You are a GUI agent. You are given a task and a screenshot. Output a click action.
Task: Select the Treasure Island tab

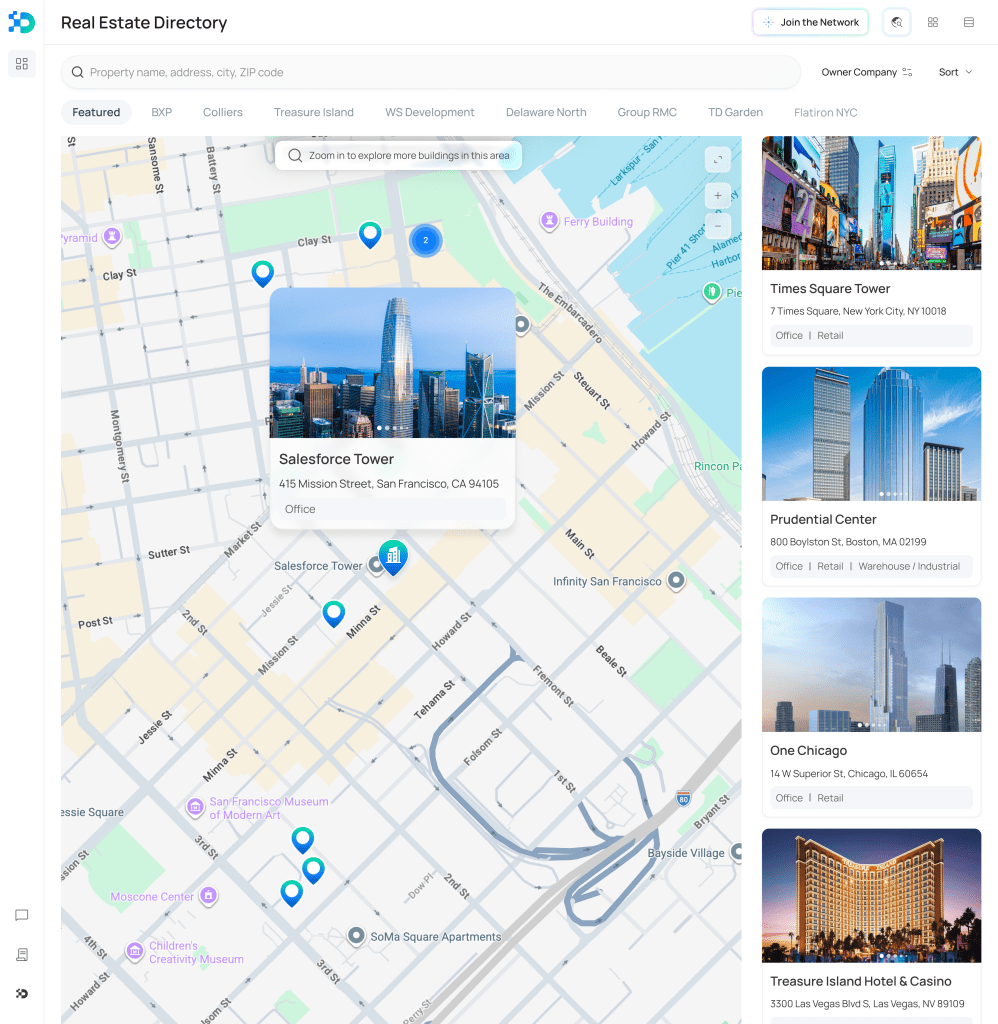(x=314, y=112)
